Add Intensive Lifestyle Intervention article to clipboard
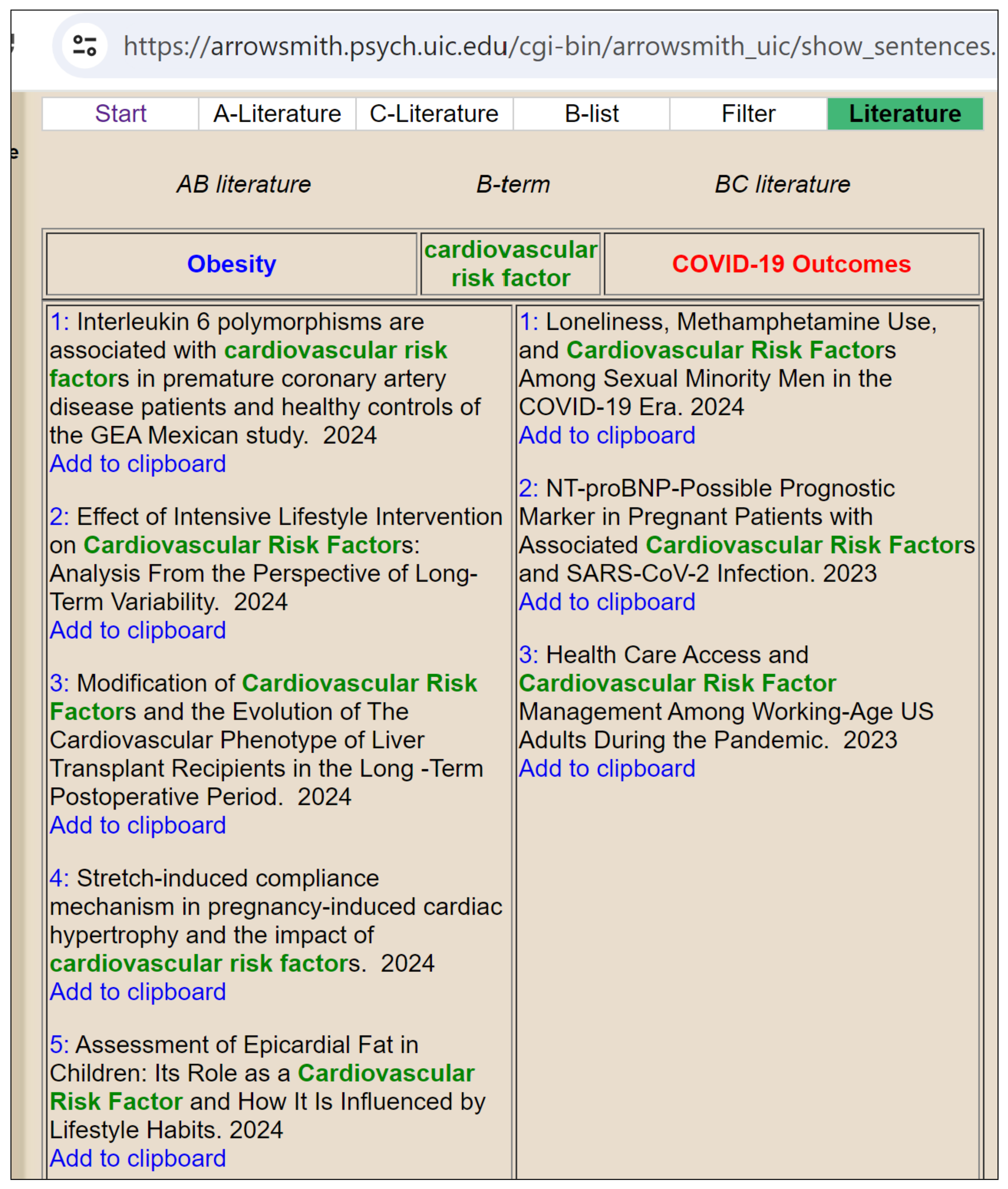 tap(138, 630)
